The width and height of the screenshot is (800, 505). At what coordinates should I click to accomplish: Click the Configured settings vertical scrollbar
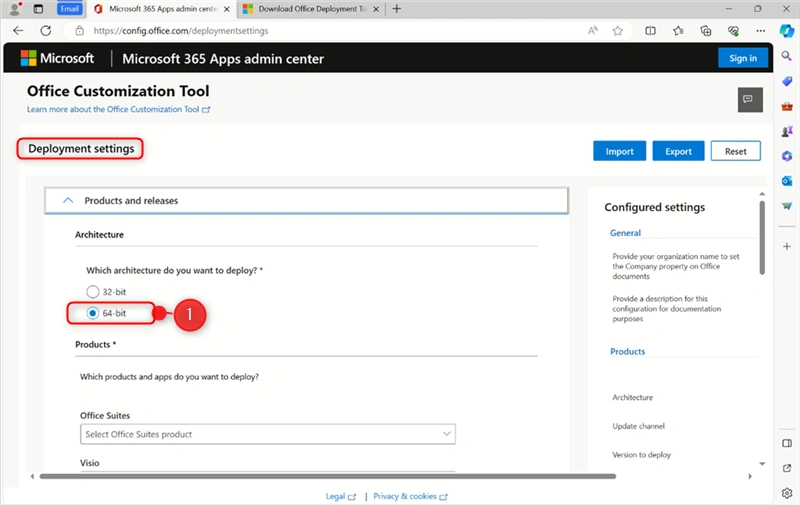tap(762, 237)
